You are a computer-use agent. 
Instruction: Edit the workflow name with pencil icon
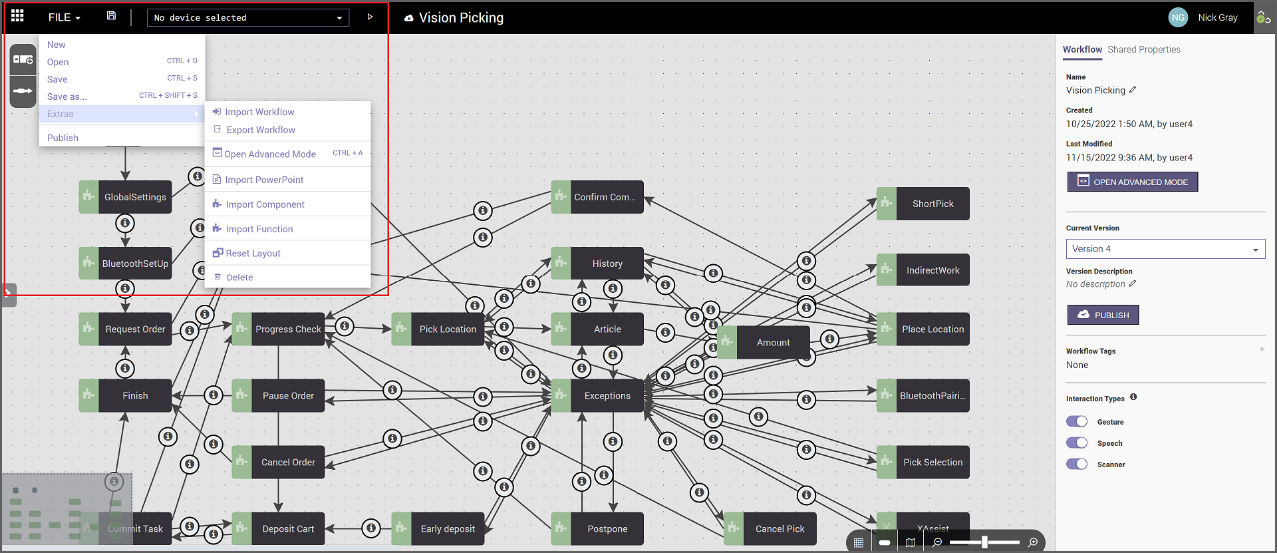pyautogui.click(x=1133, y=90)
